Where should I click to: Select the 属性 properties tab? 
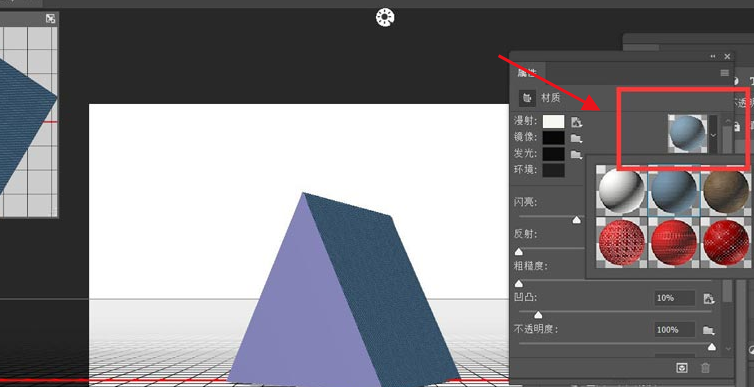528,73
